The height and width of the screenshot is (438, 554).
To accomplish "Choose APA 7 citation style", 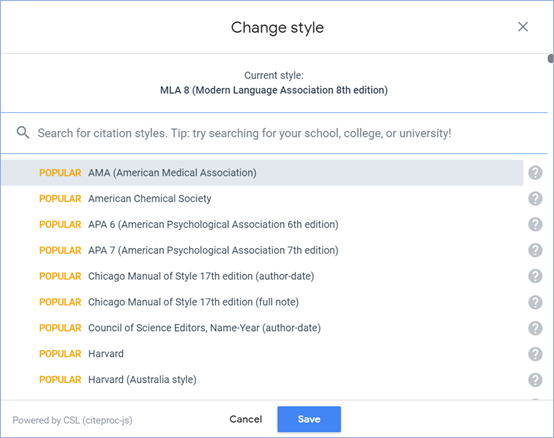I will point(262,250).
